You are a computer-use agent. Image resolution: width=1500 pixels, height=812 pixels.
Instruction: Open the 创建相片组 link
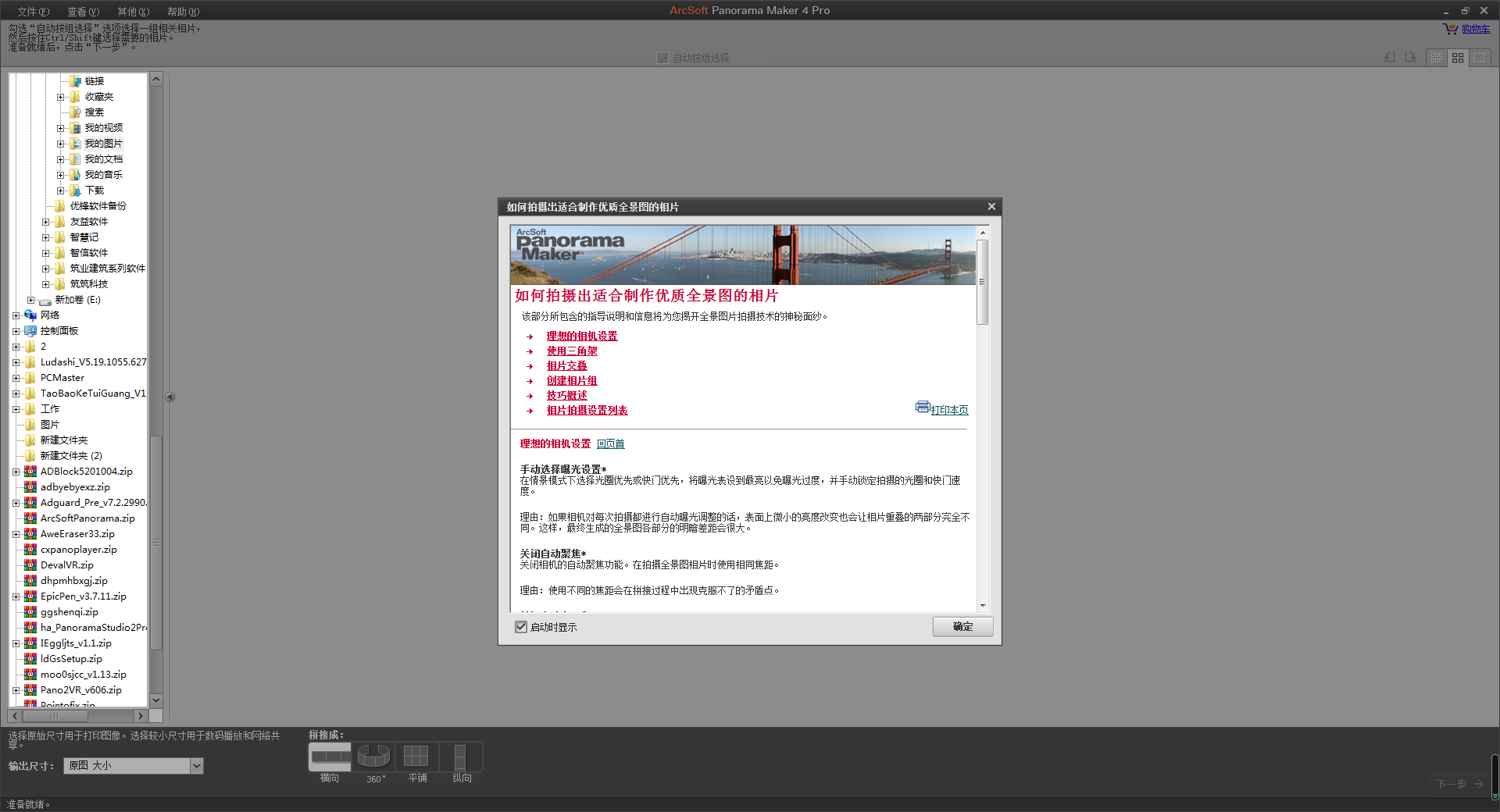click(x=572, y=381)
